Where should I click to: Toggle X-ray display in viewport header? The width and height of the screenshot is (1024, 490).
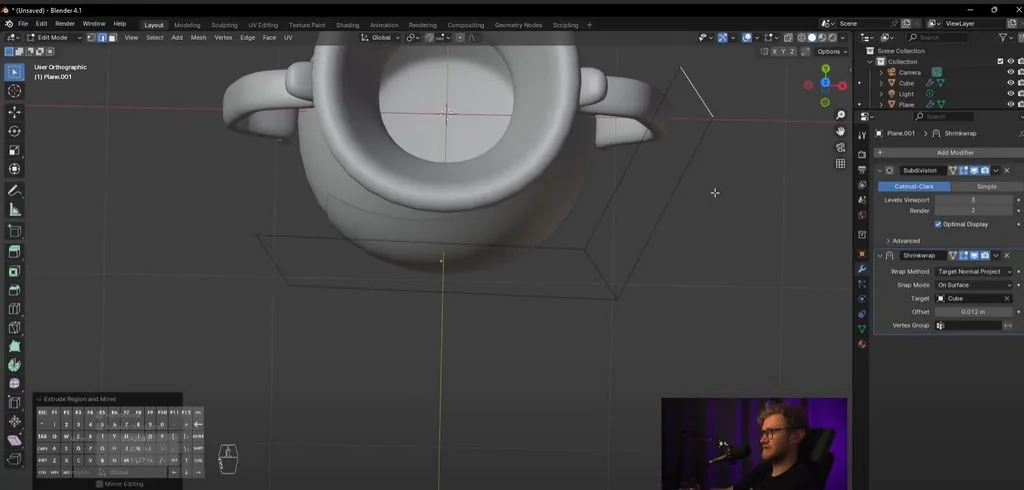coord(788,38)
